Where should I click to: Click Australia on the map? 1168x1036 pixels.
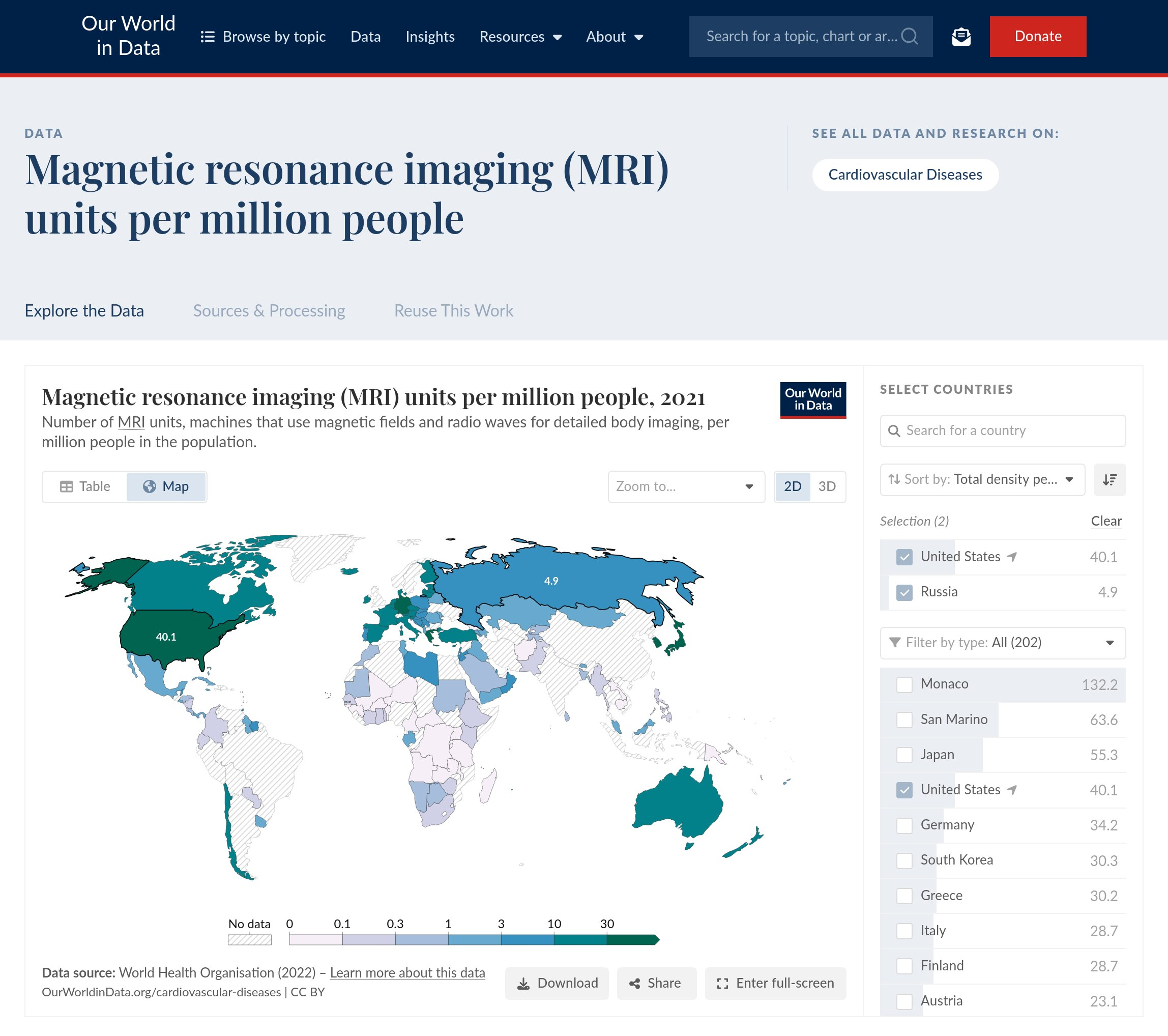(x=678, y=804)
